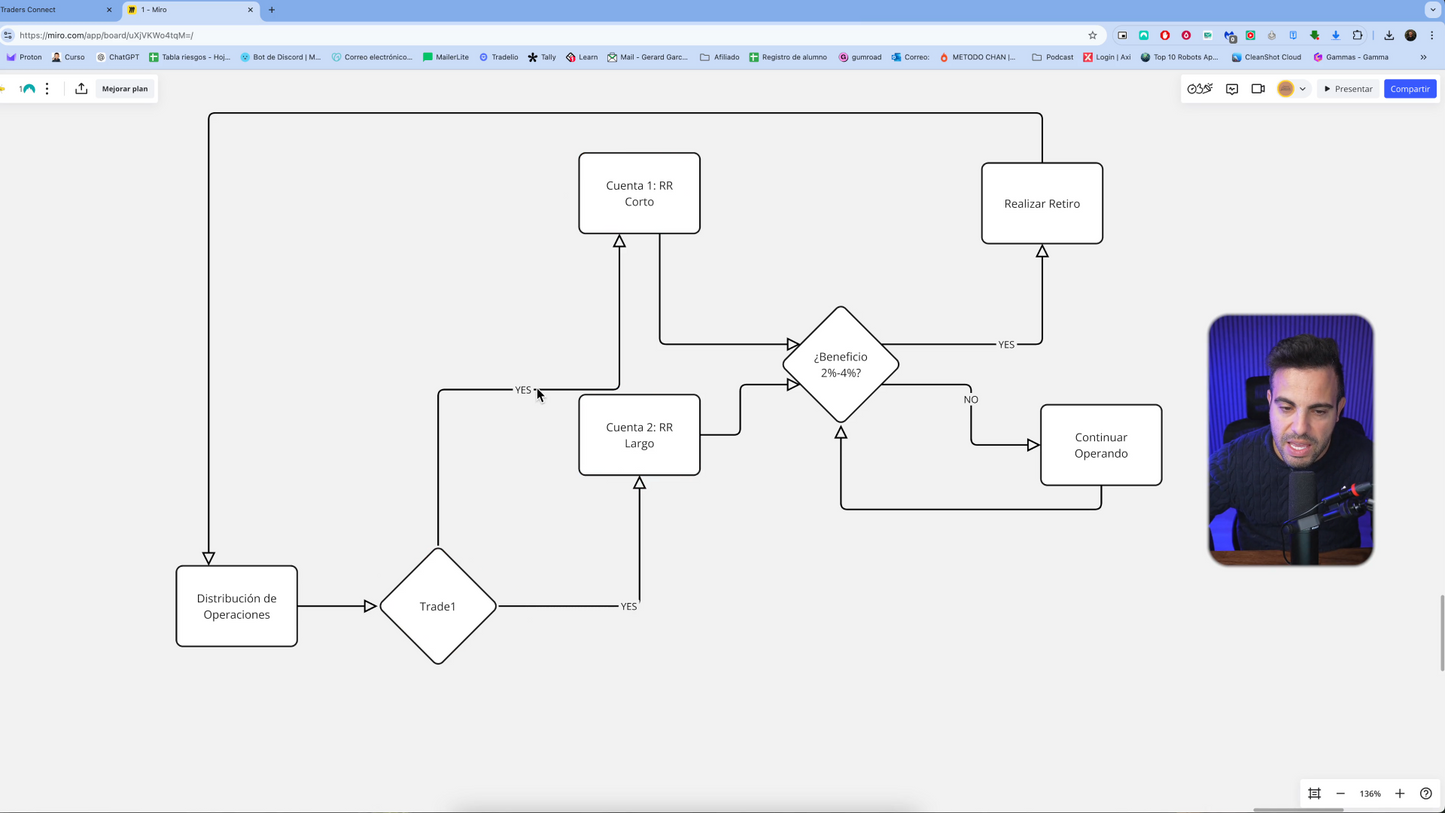Show hidden bookmarks with double chevron
The image size is (1445, 813).
coord(1423,57)
